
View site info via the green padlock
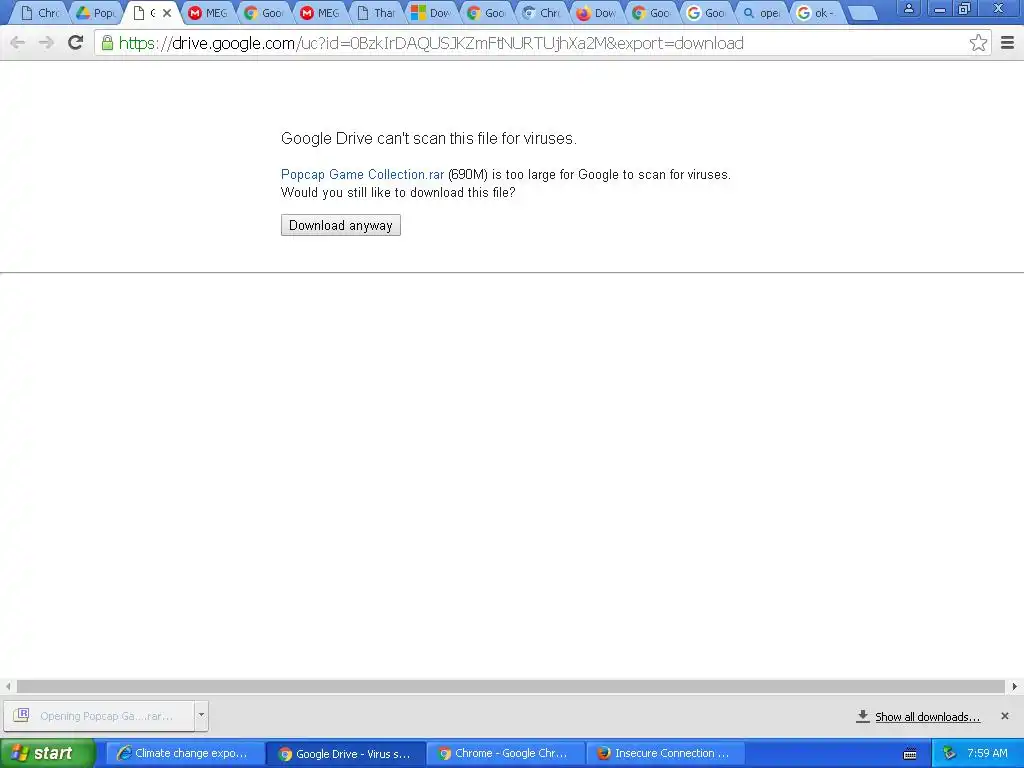click(x=107, y=43)
